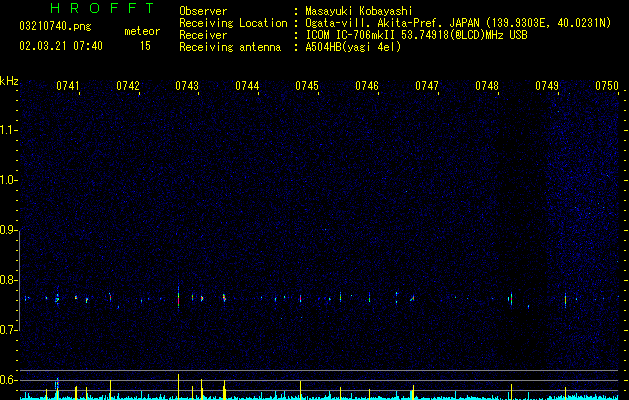
Task: Click the Receiving antenna label
Action: coord(230,47)
